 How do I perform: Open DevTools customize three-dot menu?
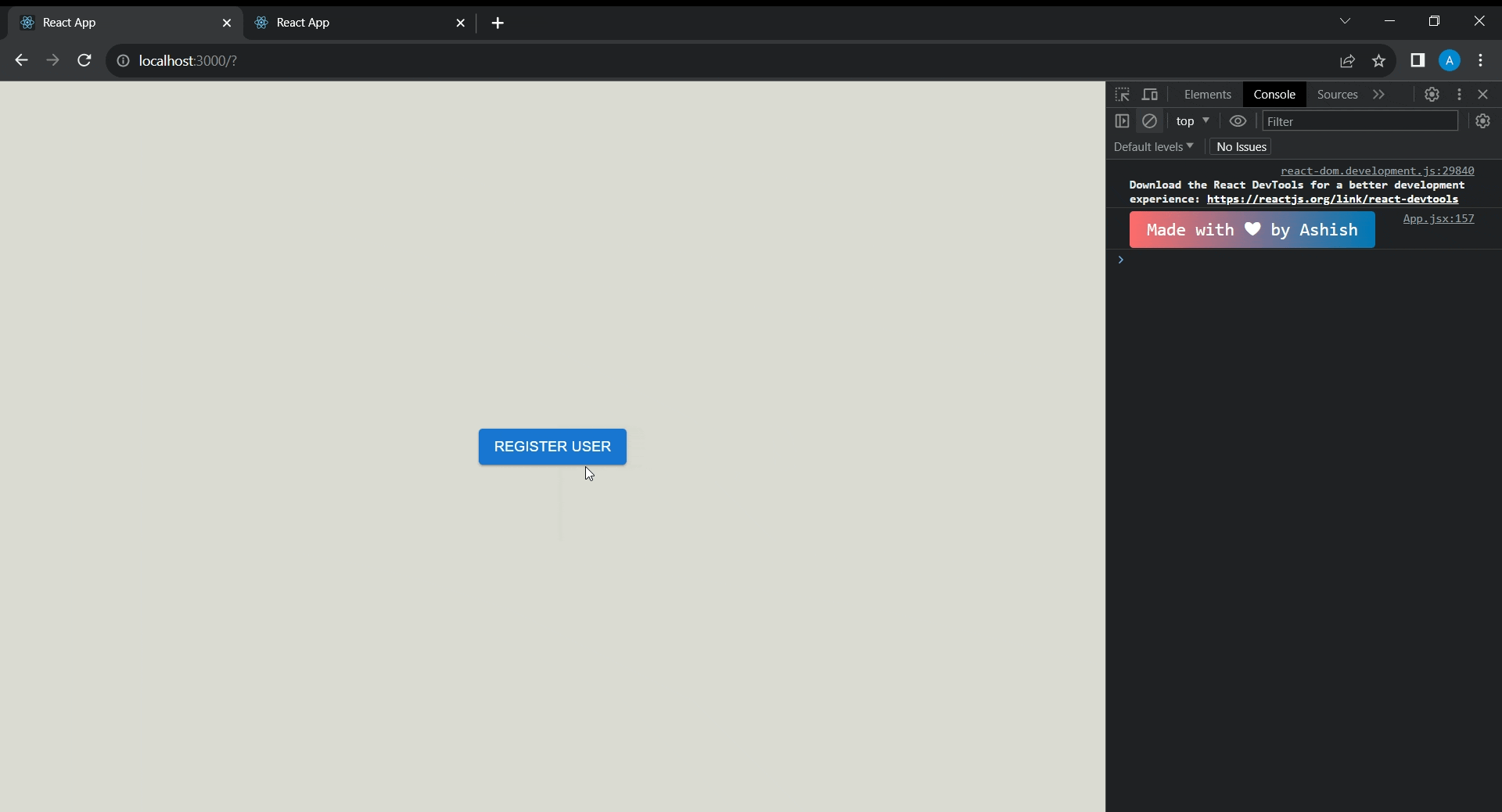(1459, 95)
